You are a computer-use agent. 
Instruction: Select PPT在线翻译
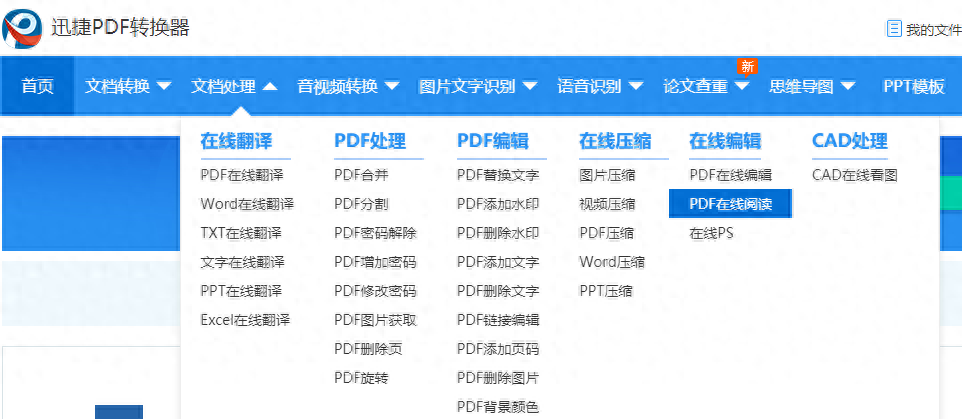[241, 291]
